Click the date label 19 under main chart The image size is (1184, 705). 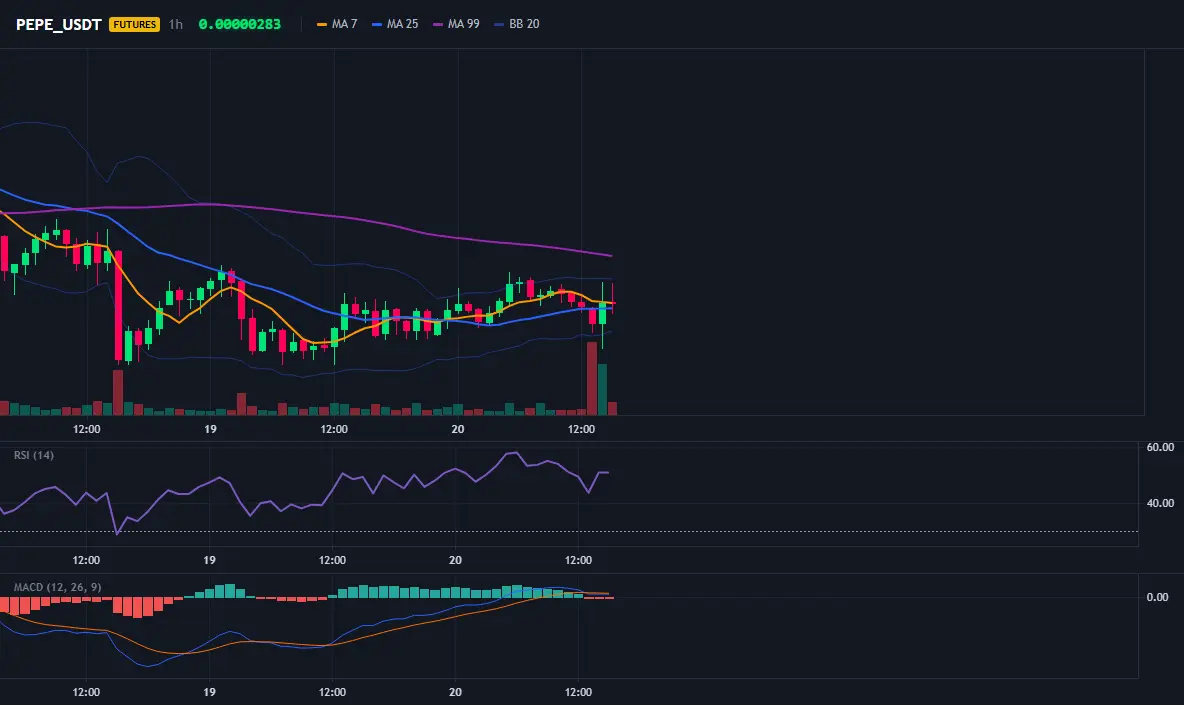(210, 429)
